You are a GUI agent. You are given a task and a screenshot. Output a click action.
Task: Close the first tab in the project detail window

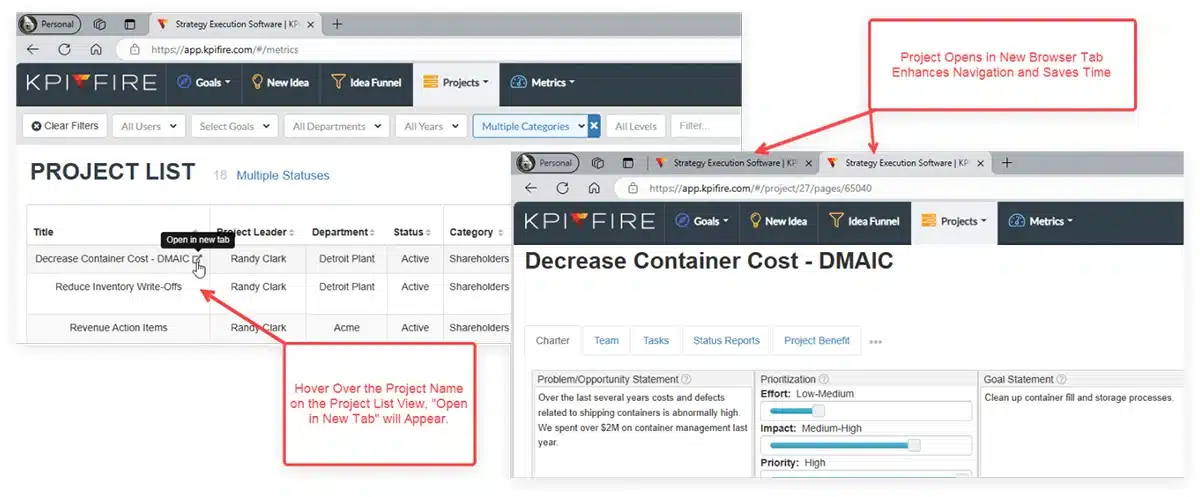(x=809, y=163)
